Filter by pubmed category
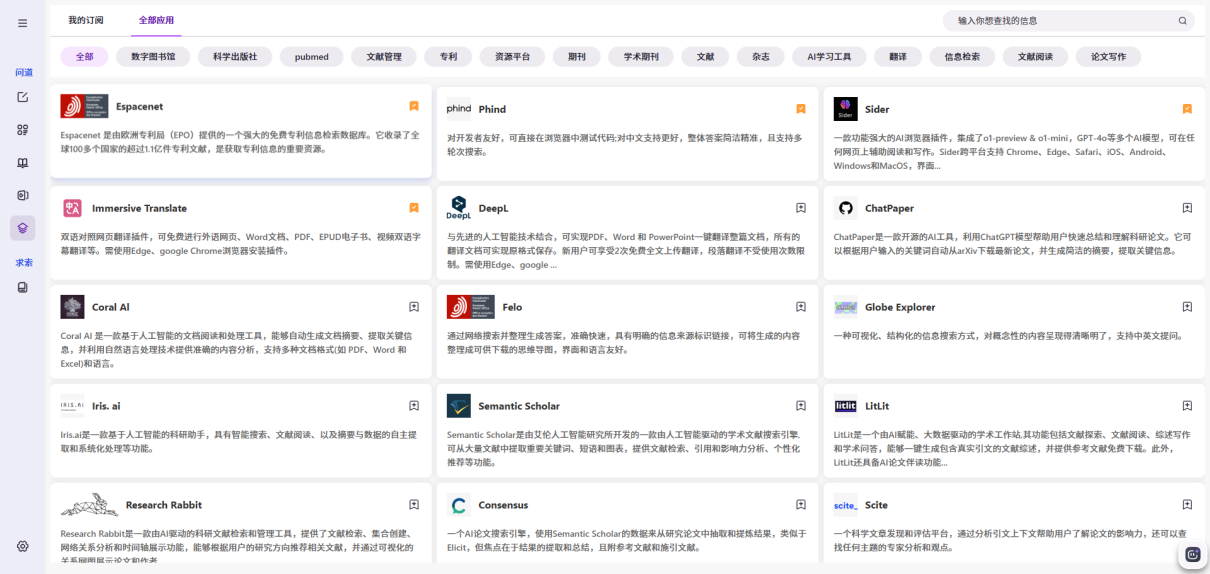This screenshot has width=1210, height=574. pos(311,57)
